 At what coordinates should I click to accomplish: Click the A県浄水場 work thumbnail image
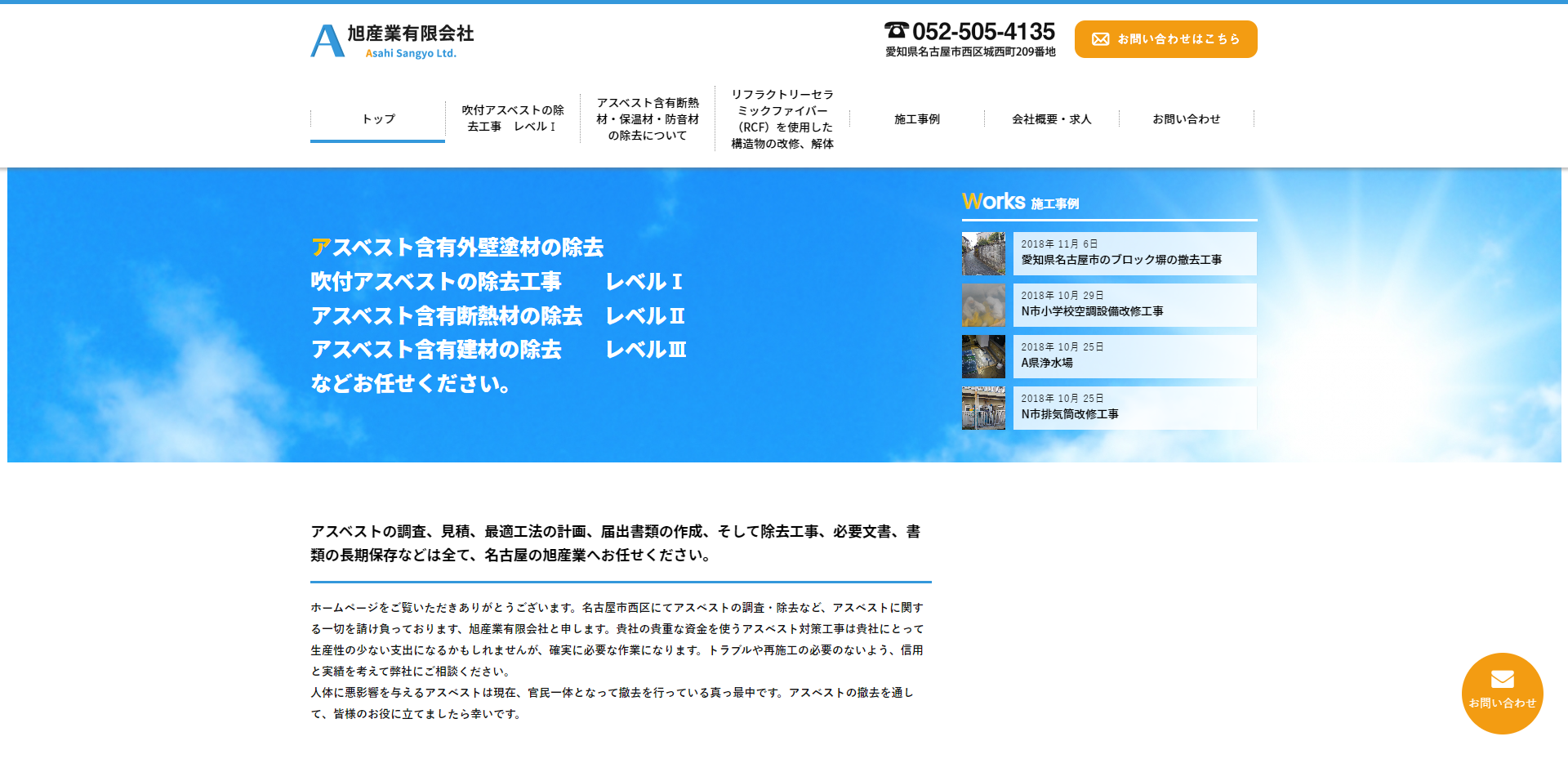(983, 357)
